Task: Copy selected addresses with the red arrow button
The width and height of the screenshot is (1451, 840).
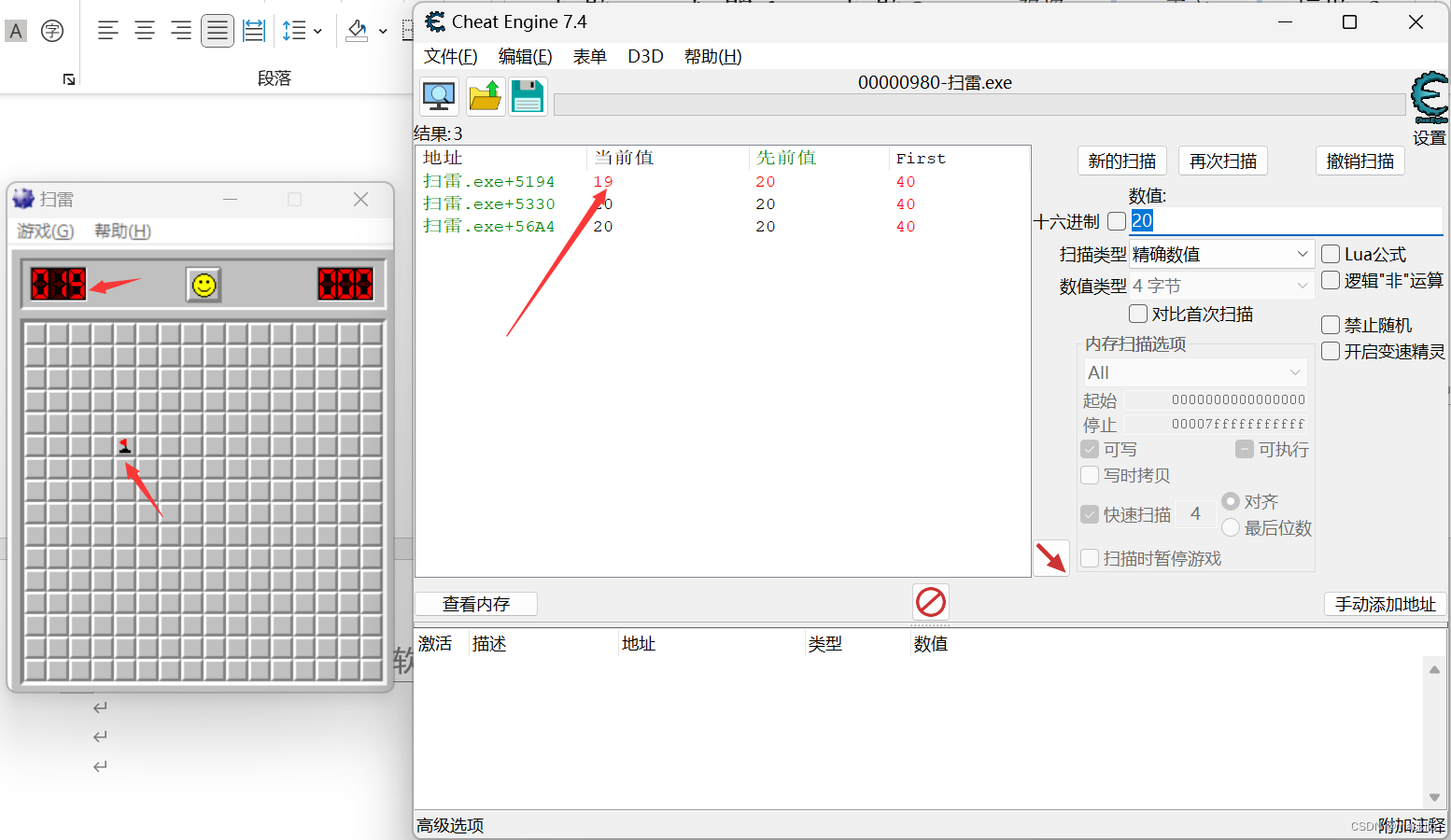Action: (1051, 558)
